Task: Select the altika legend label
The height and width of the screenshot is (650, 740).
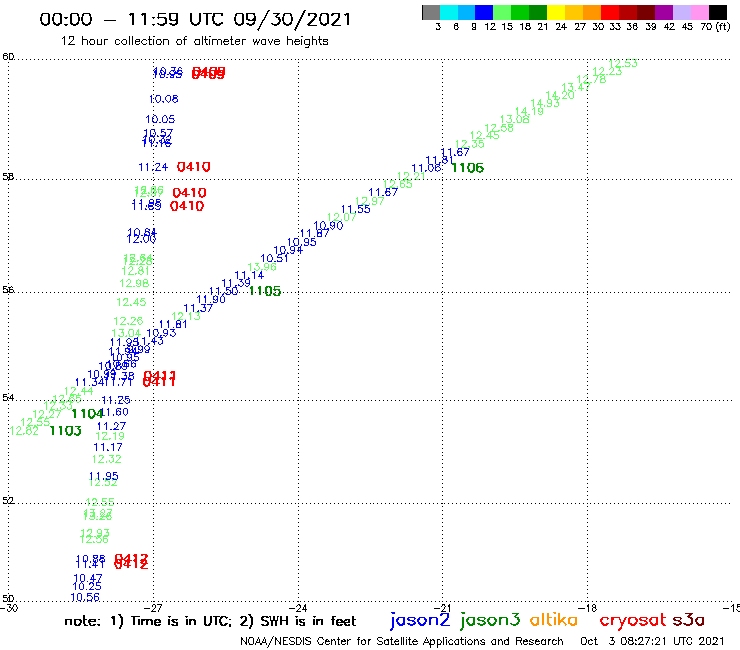Action: pos(554,619)
